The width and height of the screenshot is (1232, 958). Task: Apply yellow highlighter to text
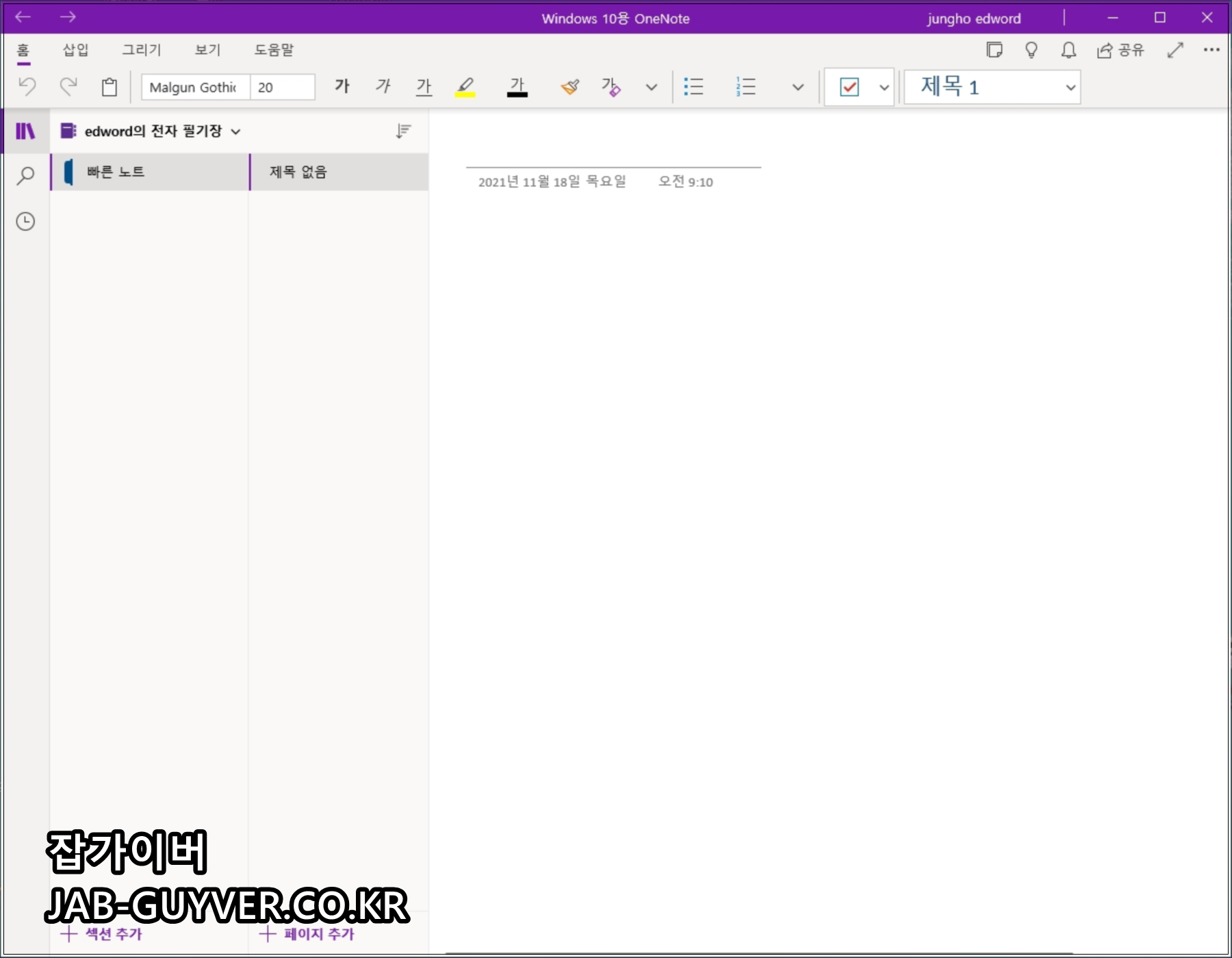465,86
